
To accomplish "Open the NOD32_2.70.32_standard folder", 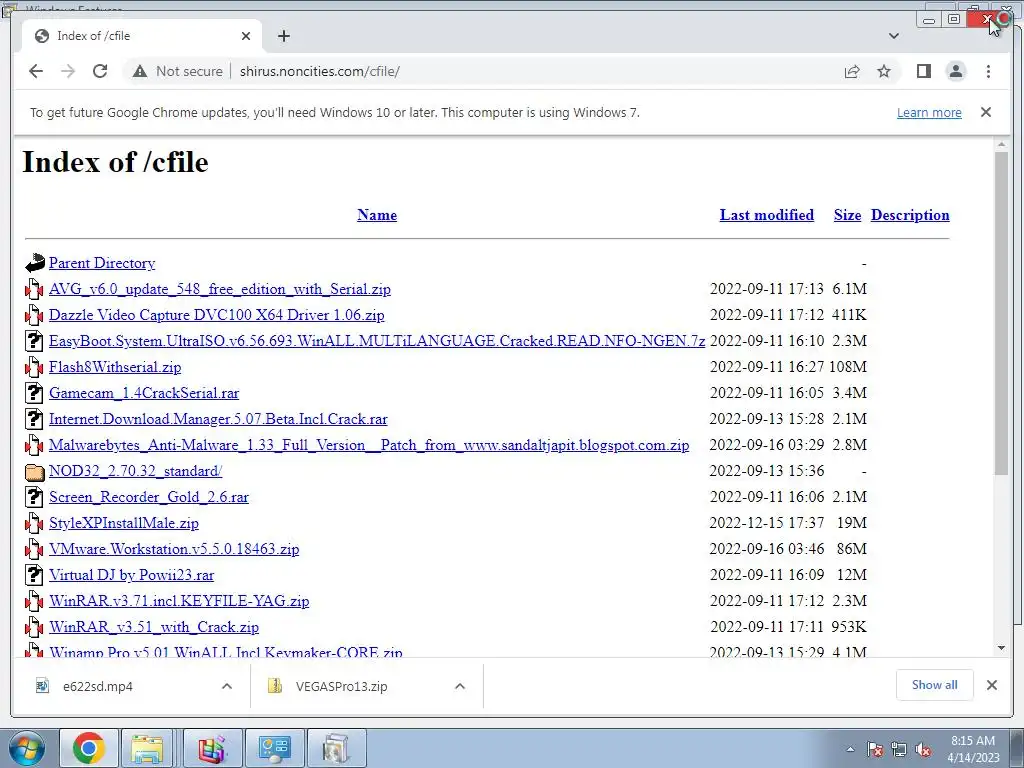I will click(135, 471).
